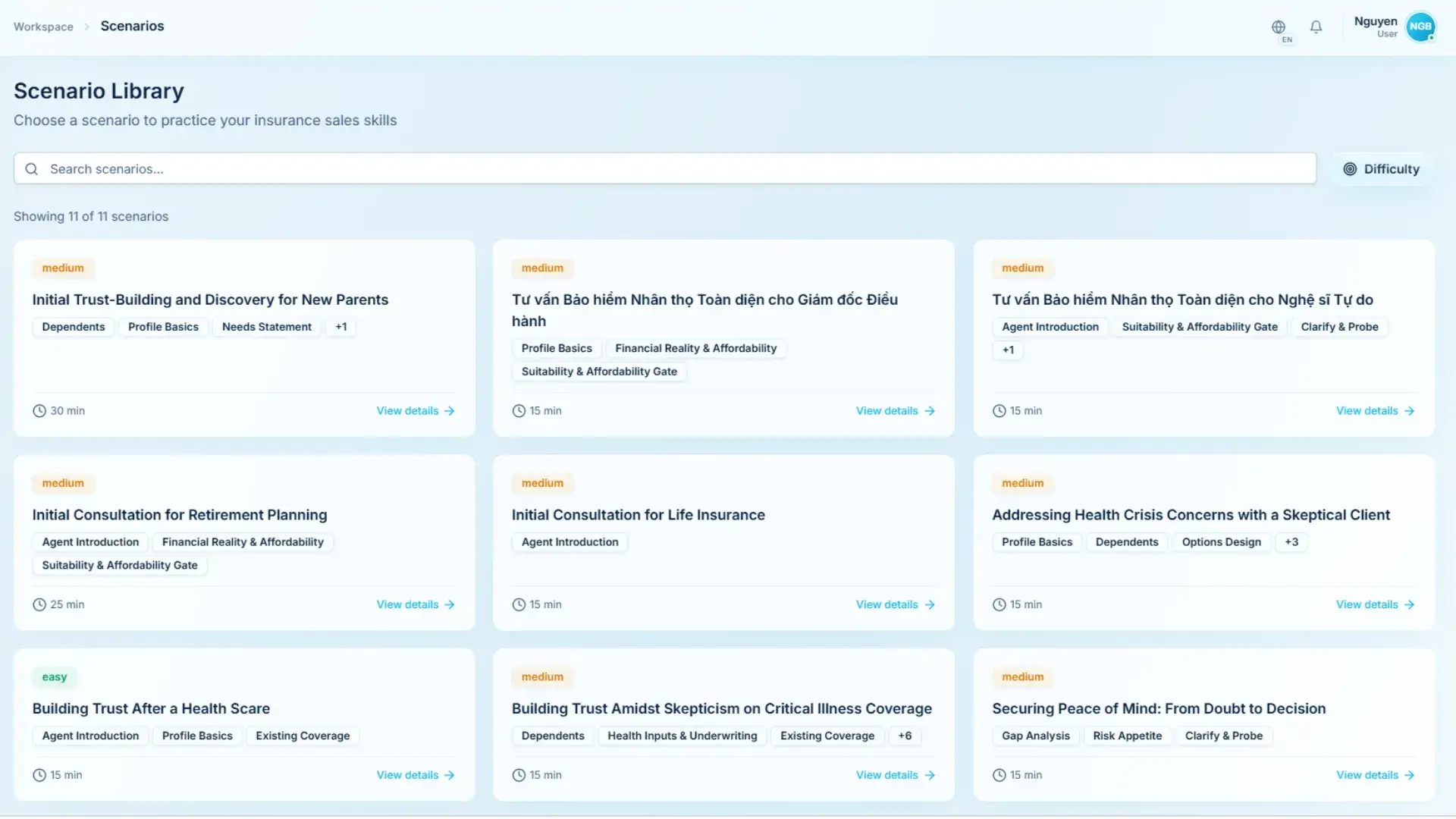Expand +3 tags on Skeptical Client card
Image resolution: width=1456 pixels, height=819 pixels.
[1291, 542]
